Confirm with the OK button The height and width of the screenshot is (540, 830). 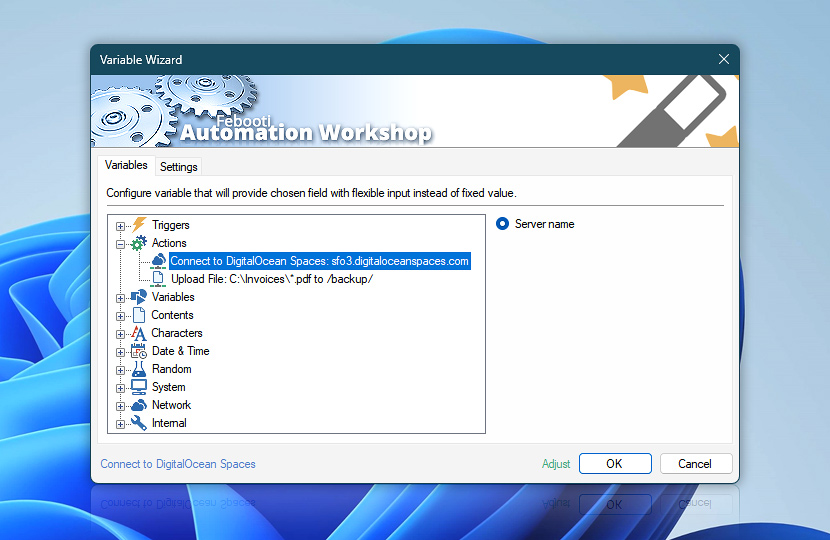coord(615,464)
